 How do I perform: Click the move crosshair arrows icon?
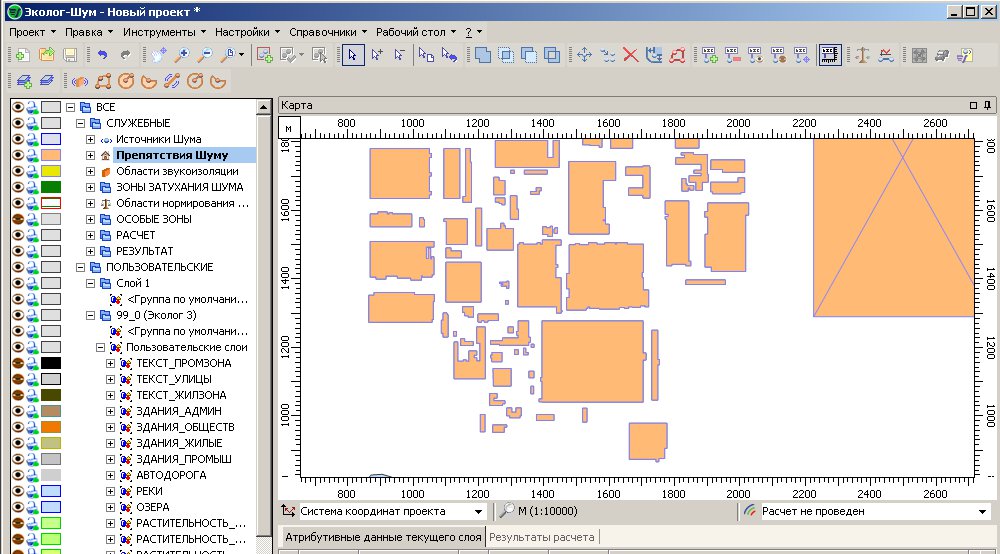coord(586,56)
